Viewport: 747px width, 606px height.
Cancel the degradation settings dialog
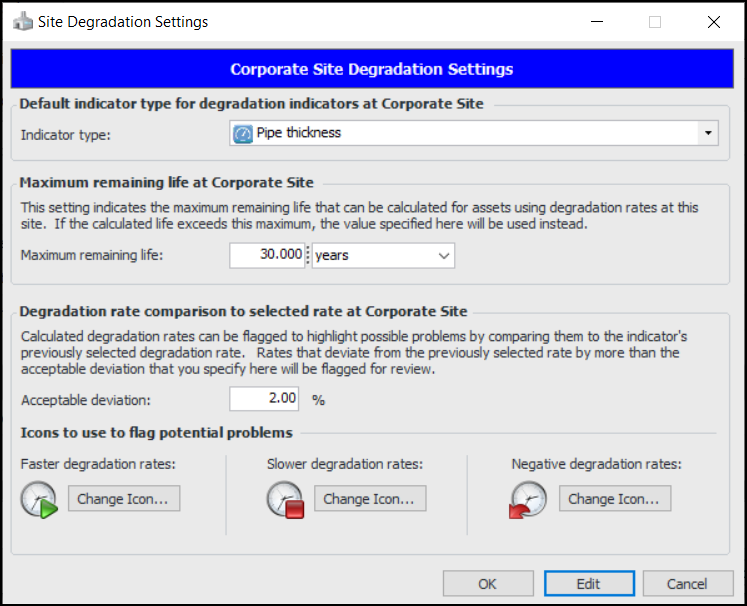686,584
